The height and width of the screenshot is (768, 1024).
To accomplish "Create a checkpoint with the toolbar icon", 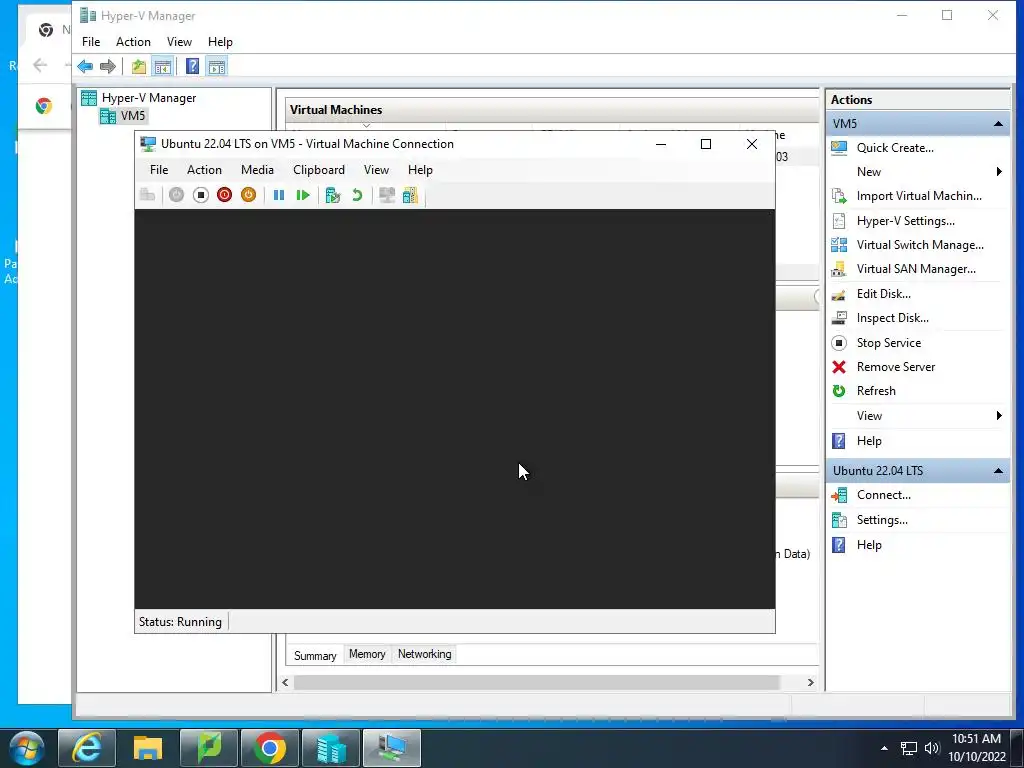I will point(333,195).
